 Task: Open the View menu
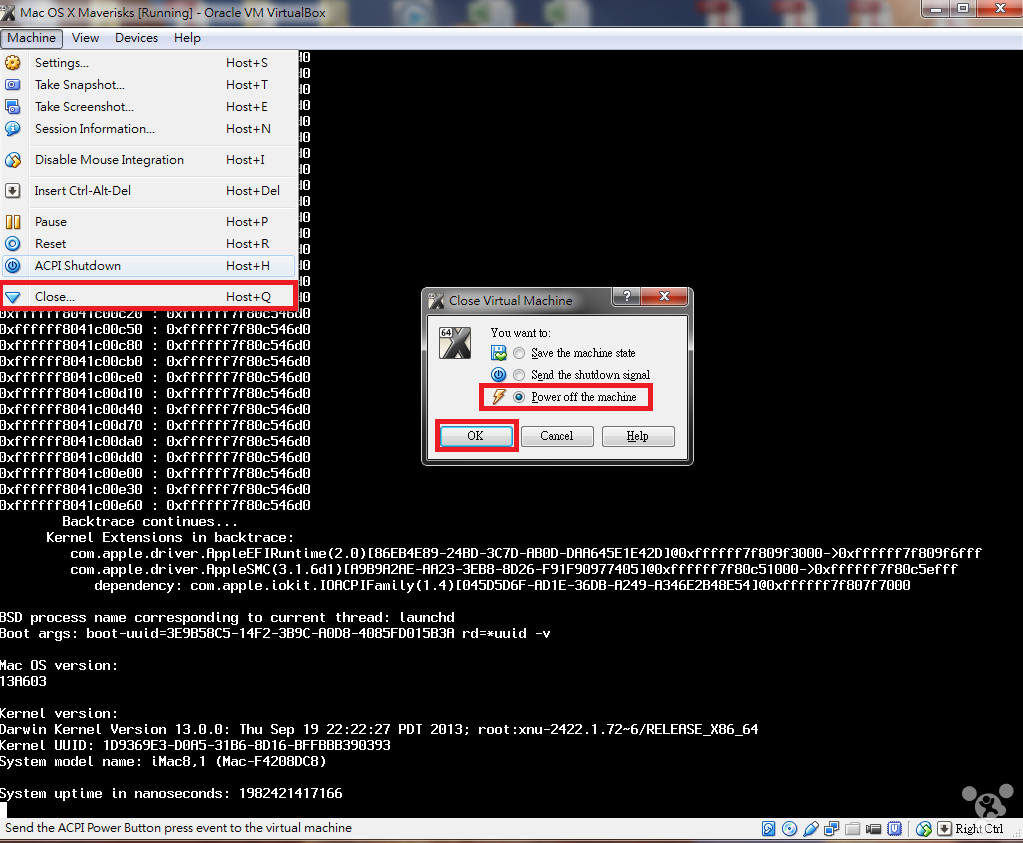pyautogui.click(x=85, y=38)
